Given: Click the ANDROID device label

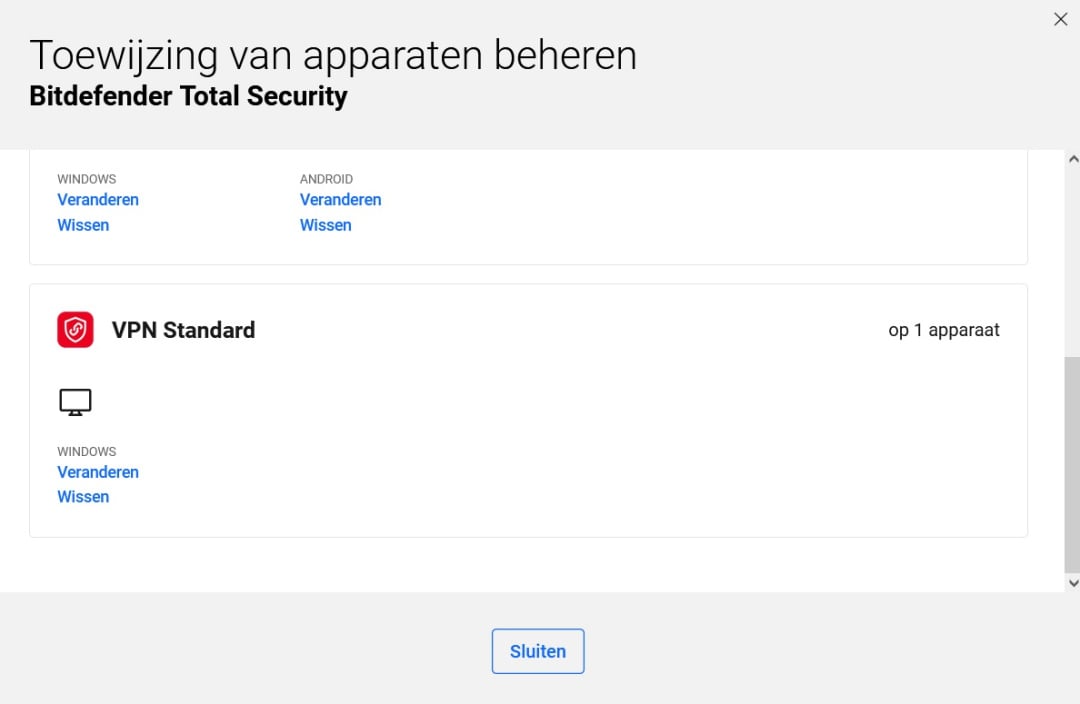Looking at the screenshot, I should click(326, 179).
